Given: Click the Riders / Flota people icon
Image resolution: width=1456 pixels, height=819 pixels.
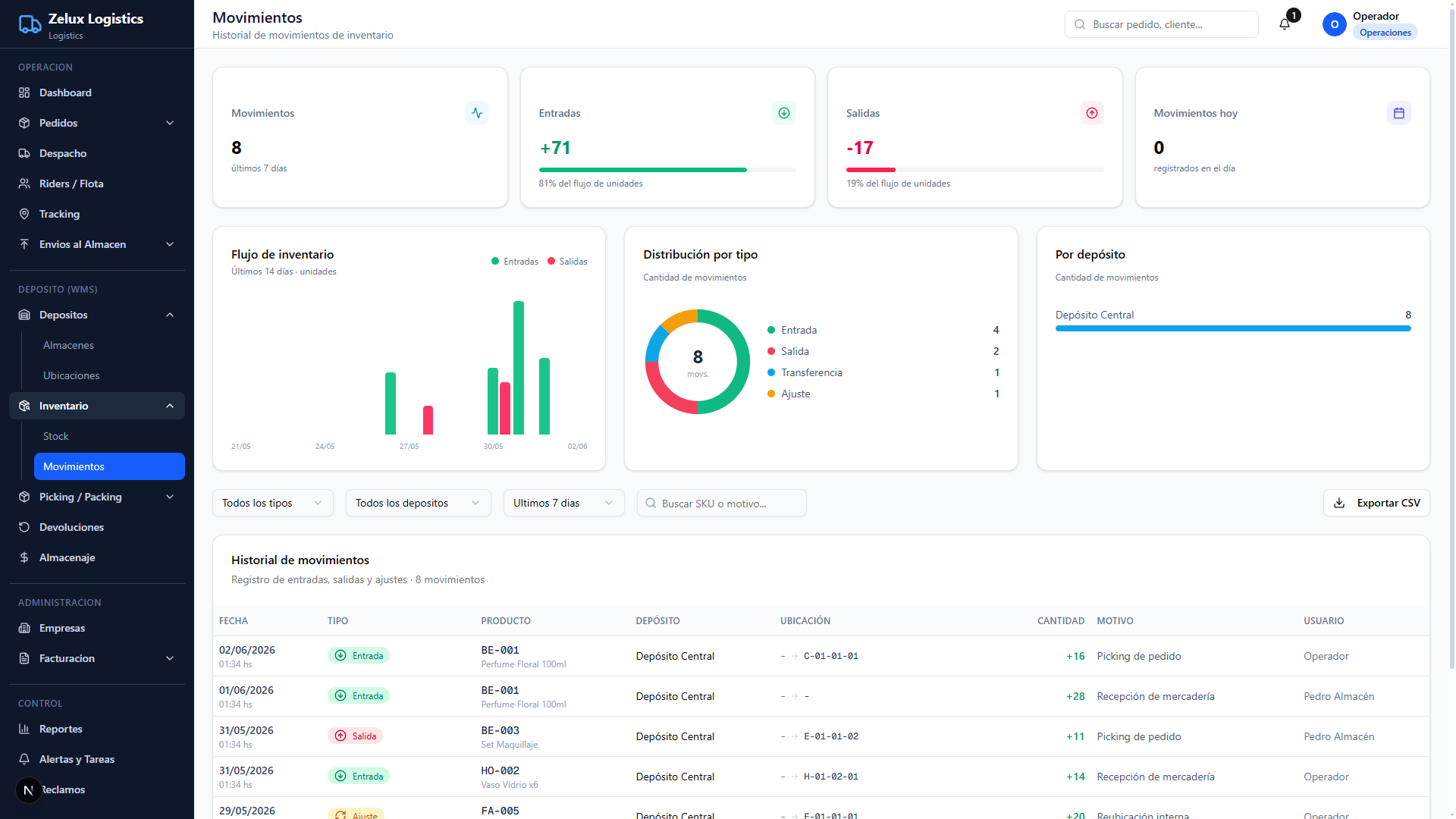Looking at the screenshot, I should [24, 184].
